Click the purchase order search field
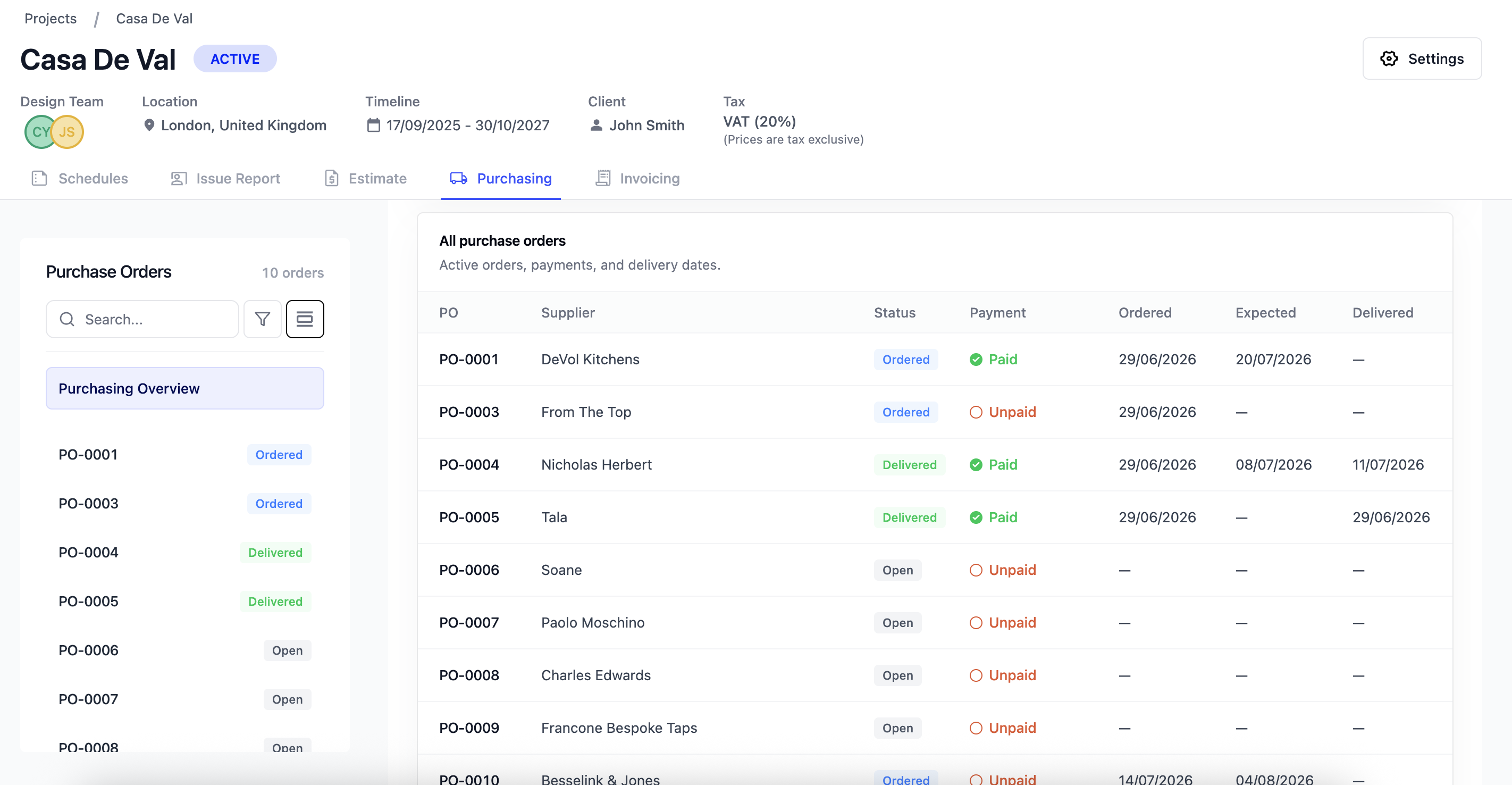1512x785 pixels. [142, 319]
